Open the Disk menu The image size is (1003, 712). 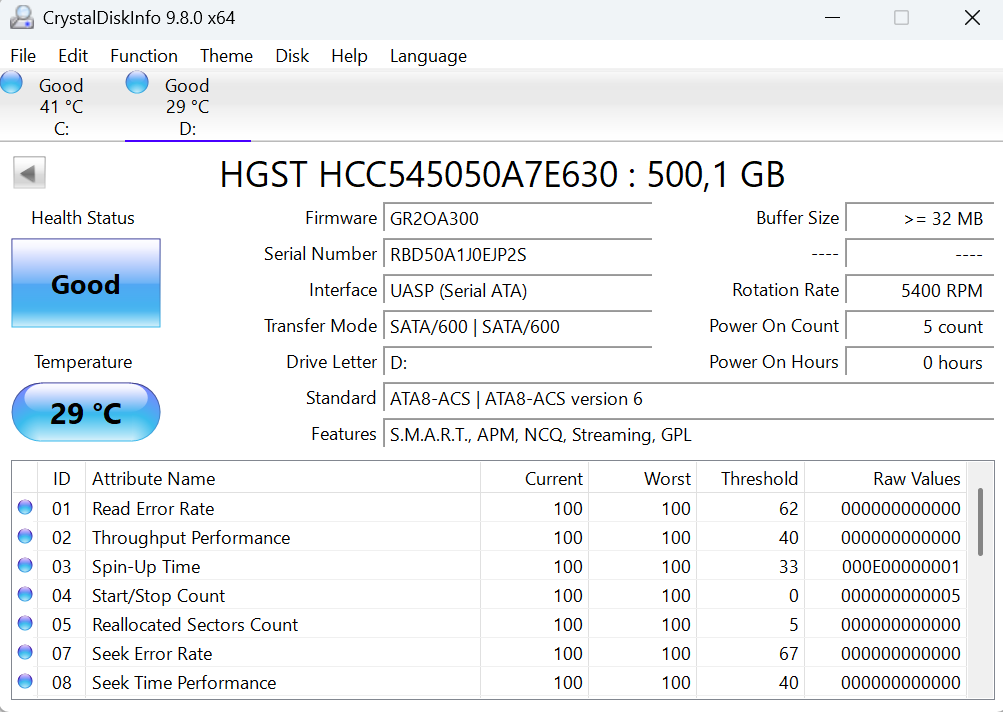pos(292,56)
